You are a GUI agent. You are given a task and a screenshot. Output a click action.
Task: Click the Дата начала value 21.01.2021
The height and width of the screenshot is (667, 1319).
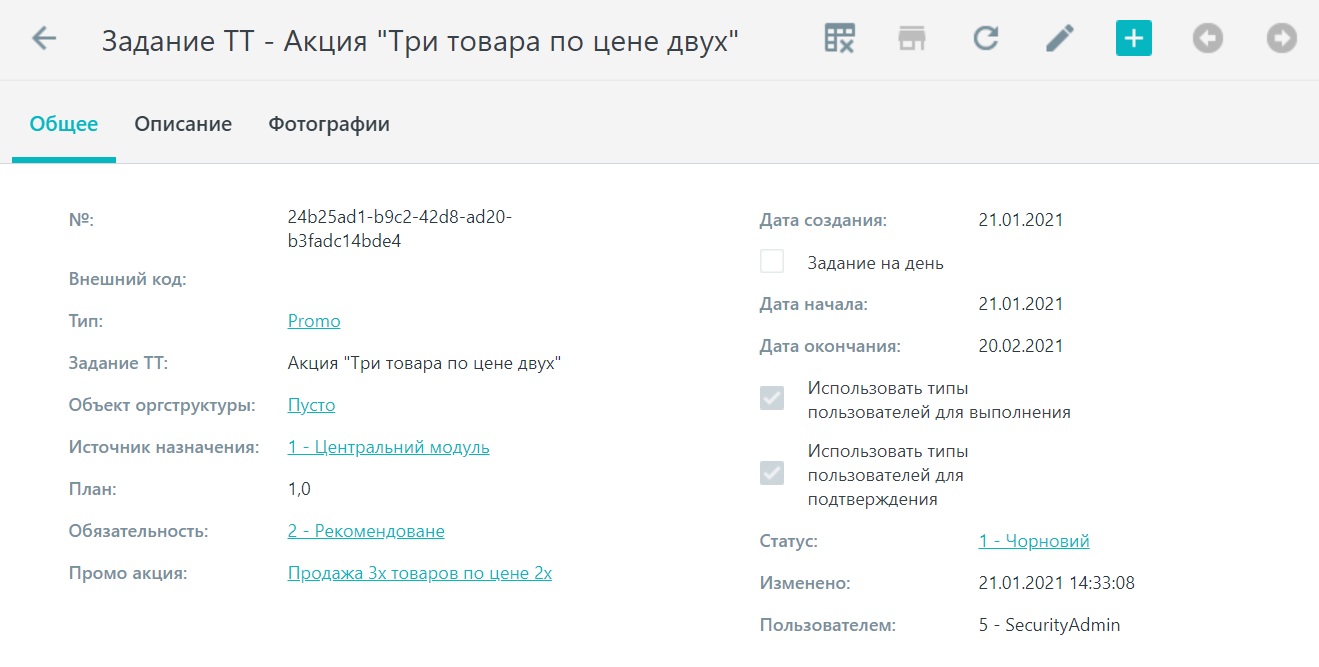[1021, 304]
